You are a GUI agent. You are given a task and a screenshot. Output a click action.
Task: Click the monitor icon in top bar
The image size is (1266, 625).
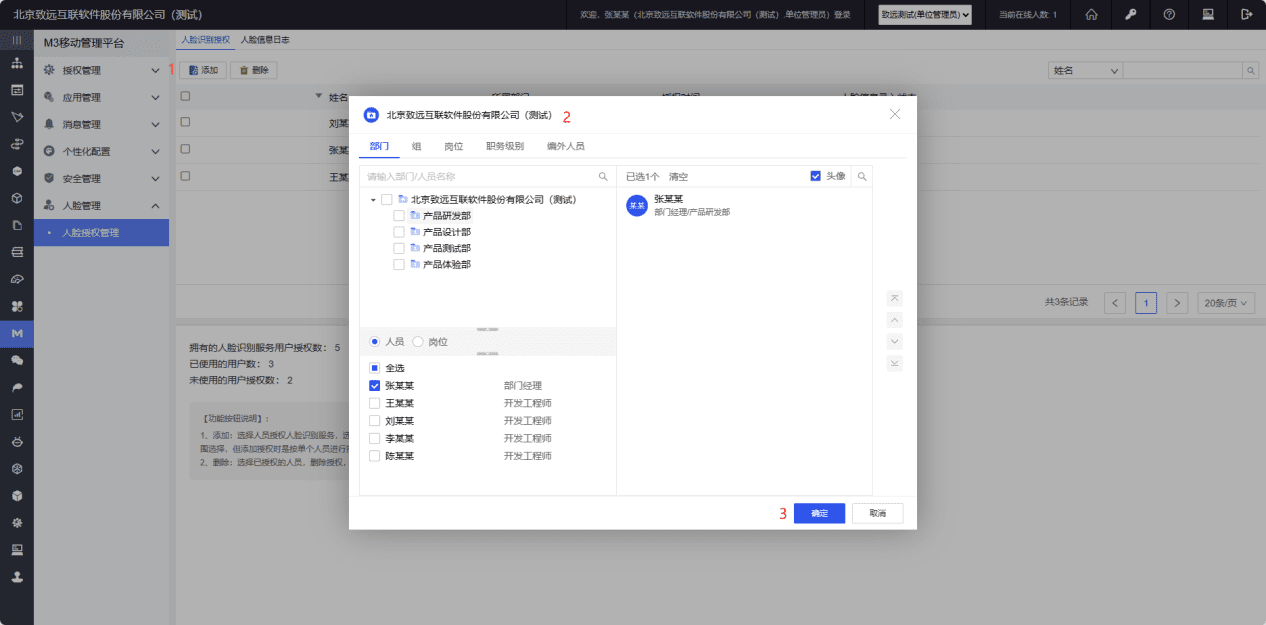[x=1208, y=14]
